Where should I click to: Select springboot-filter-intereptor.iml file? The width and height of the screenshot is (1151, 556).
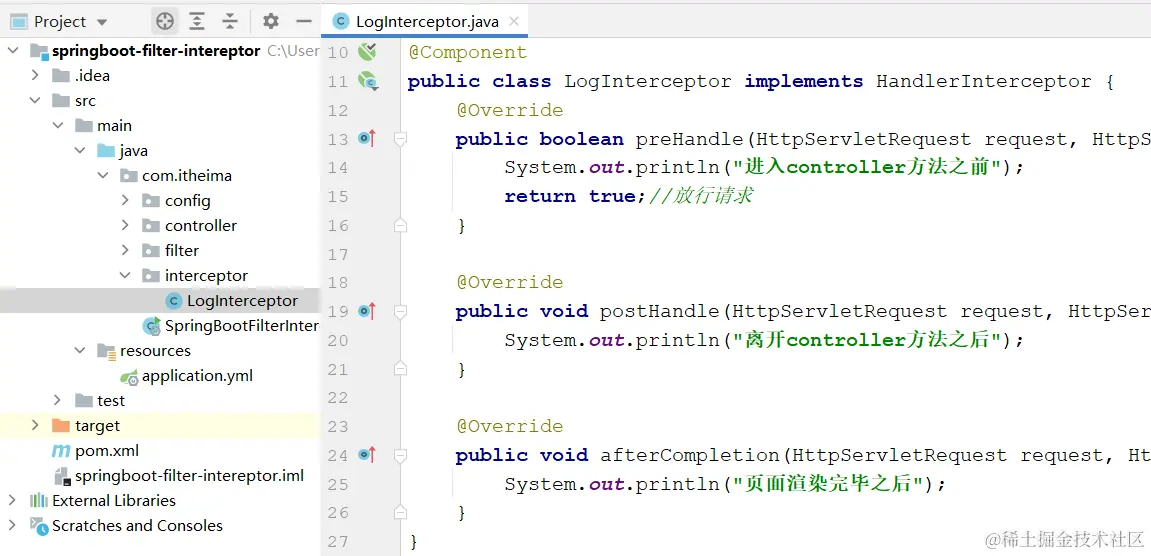[x=160, y=475]
